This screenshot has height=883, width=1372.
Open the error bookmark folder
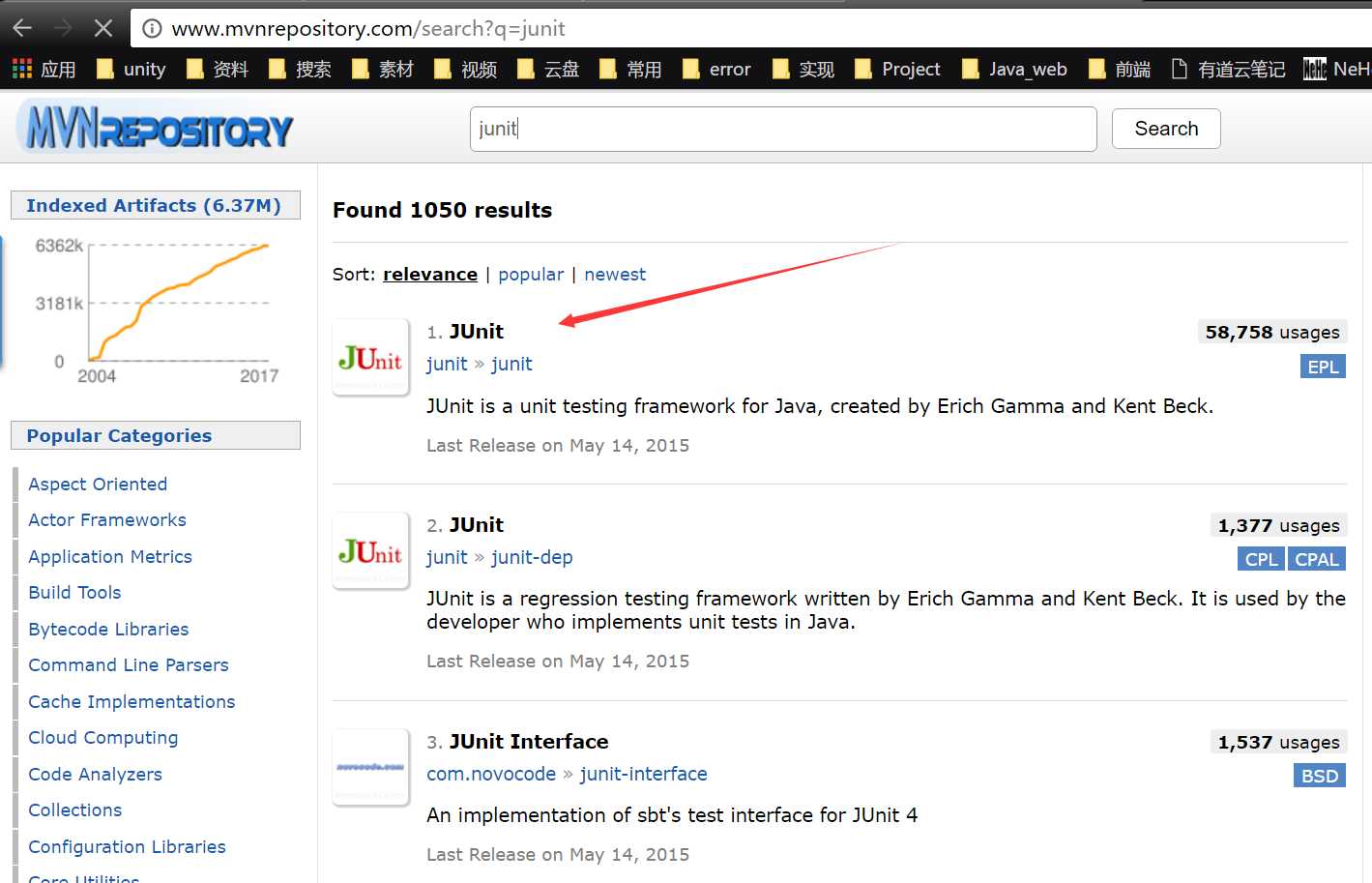(x=716, y=69)
